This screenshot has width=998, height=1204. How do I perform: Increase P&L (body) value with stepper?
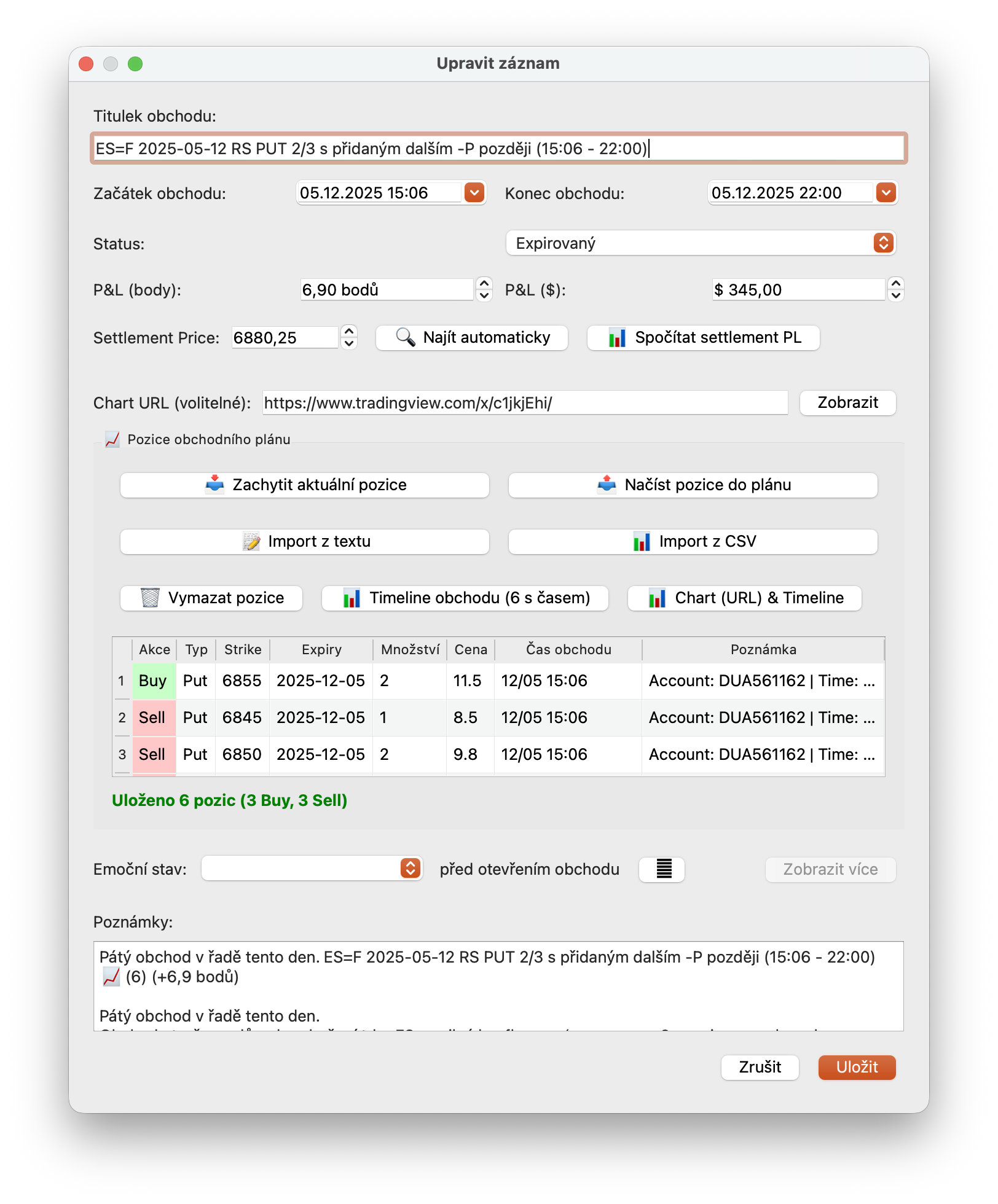click(484, 284)
